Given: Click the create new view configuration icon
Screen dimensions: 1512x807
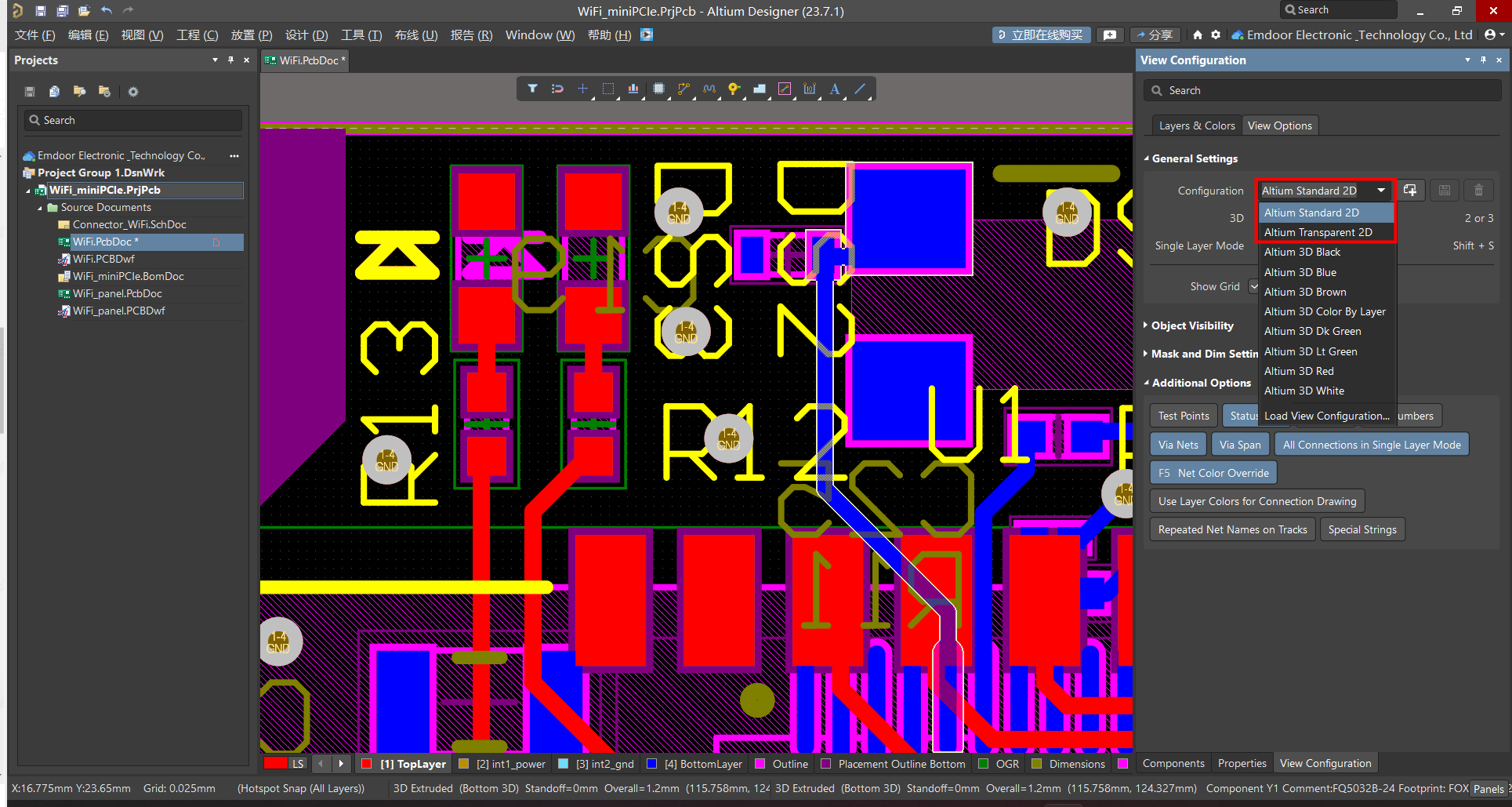Looking at the screenshot, I should point(1409,191).
